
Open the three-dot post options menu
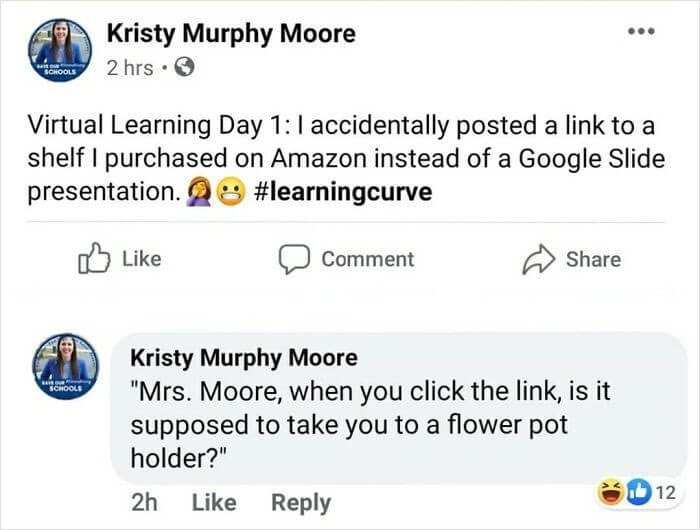click(x=641, y=31)
